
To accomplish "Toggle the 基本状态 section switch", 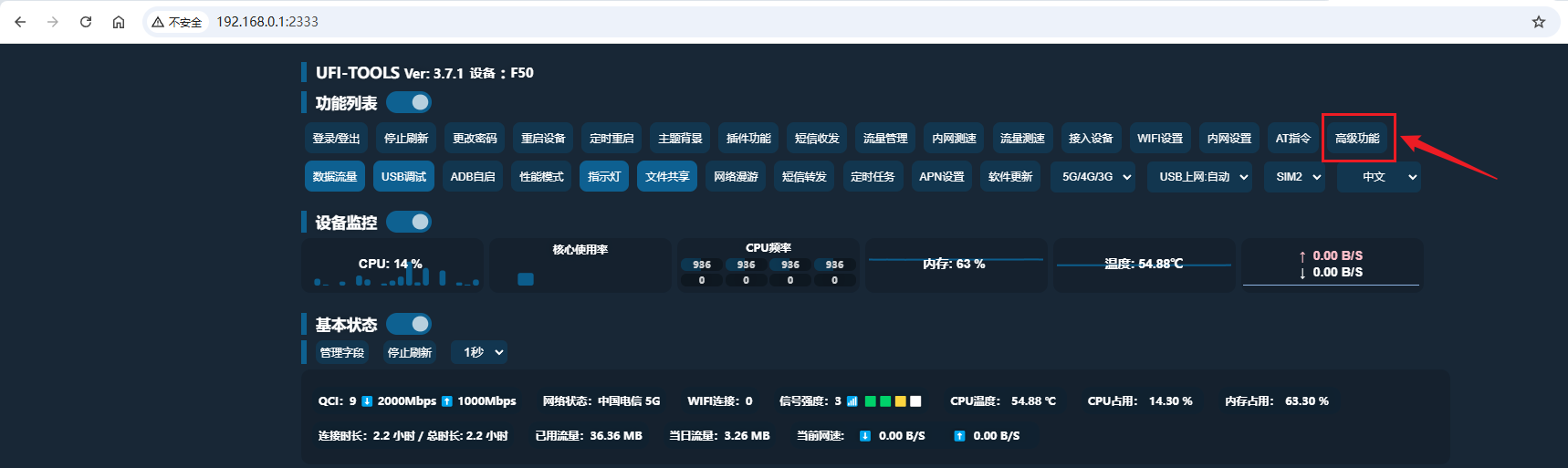I will [x=409, y=324].
